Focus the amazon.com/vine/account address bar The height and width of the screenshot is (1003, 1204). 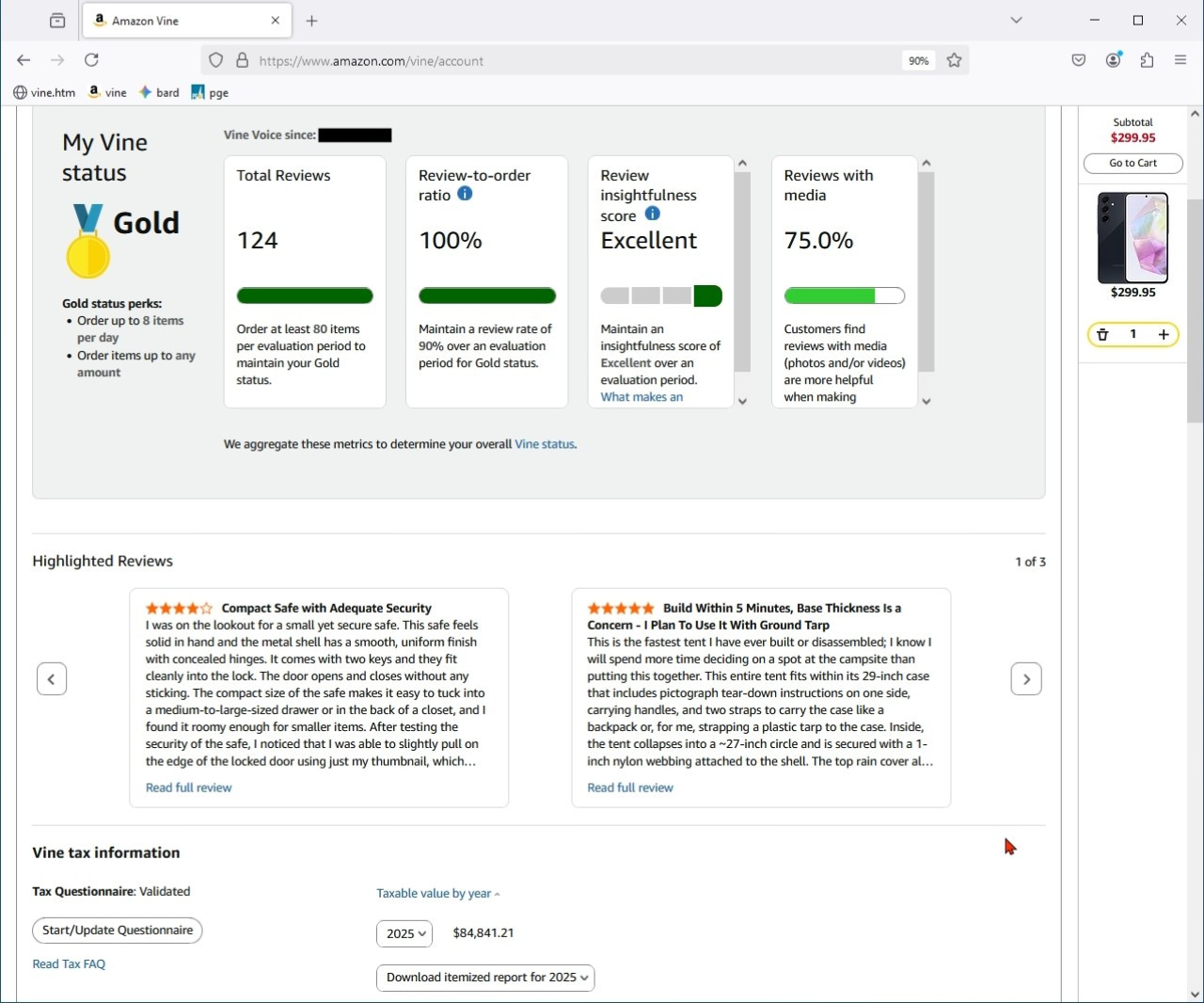(x=574, y=60)
